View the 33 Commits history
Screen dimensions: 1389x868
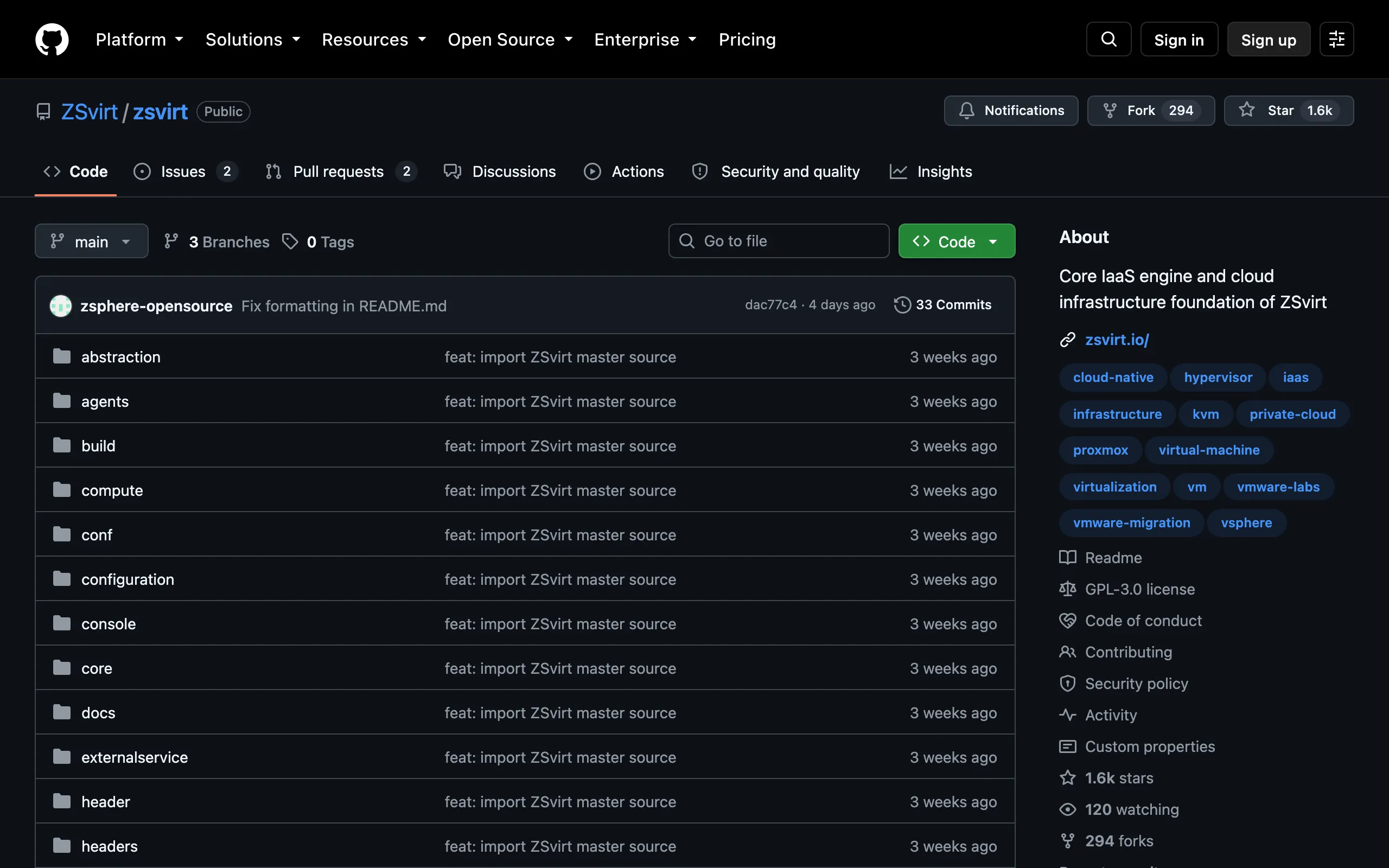942,305
